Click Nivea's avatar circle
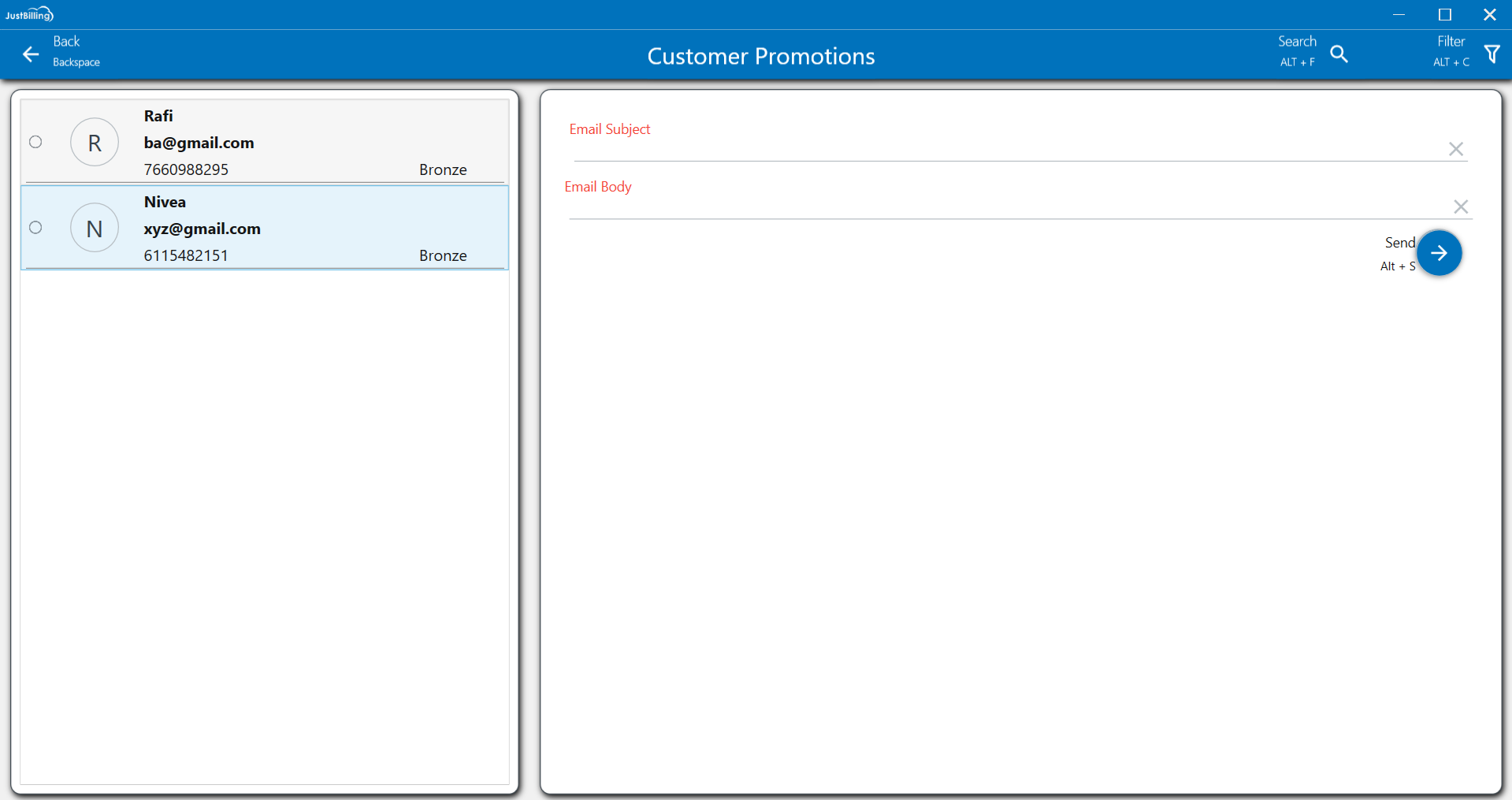 tap(95, 229)
